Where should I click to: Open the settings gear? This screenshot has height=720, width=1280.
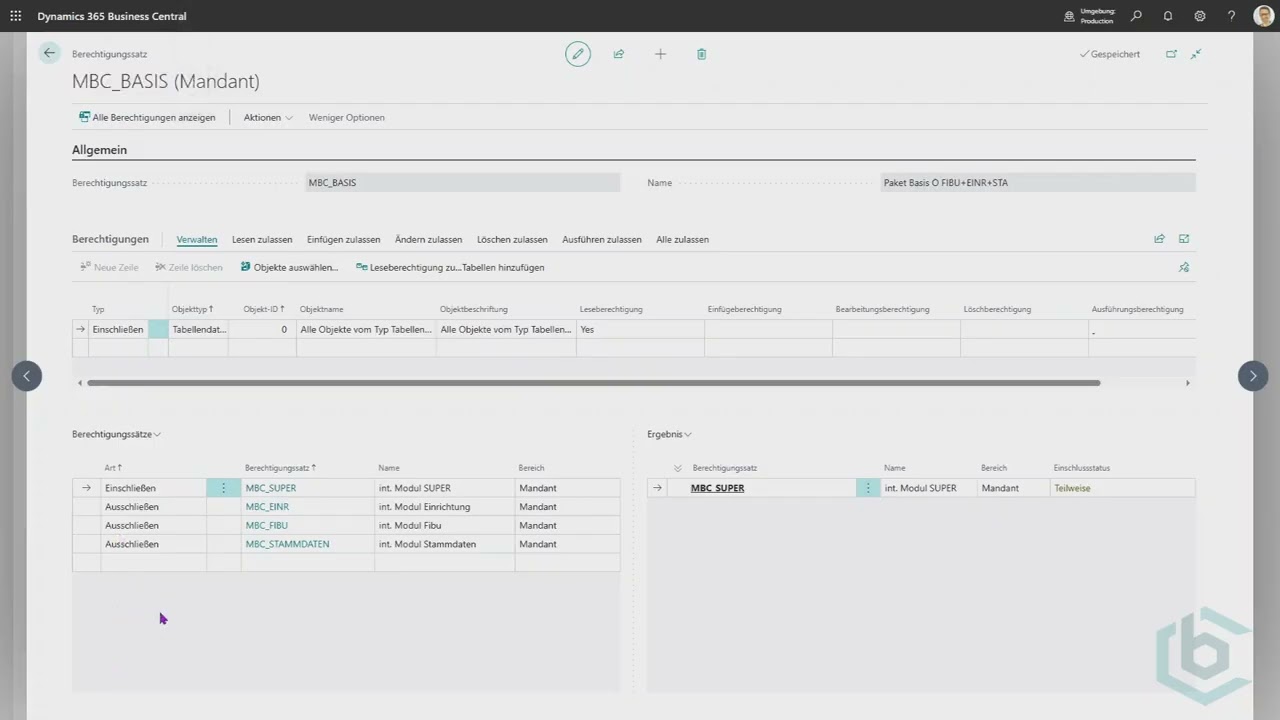(1200, 16)
